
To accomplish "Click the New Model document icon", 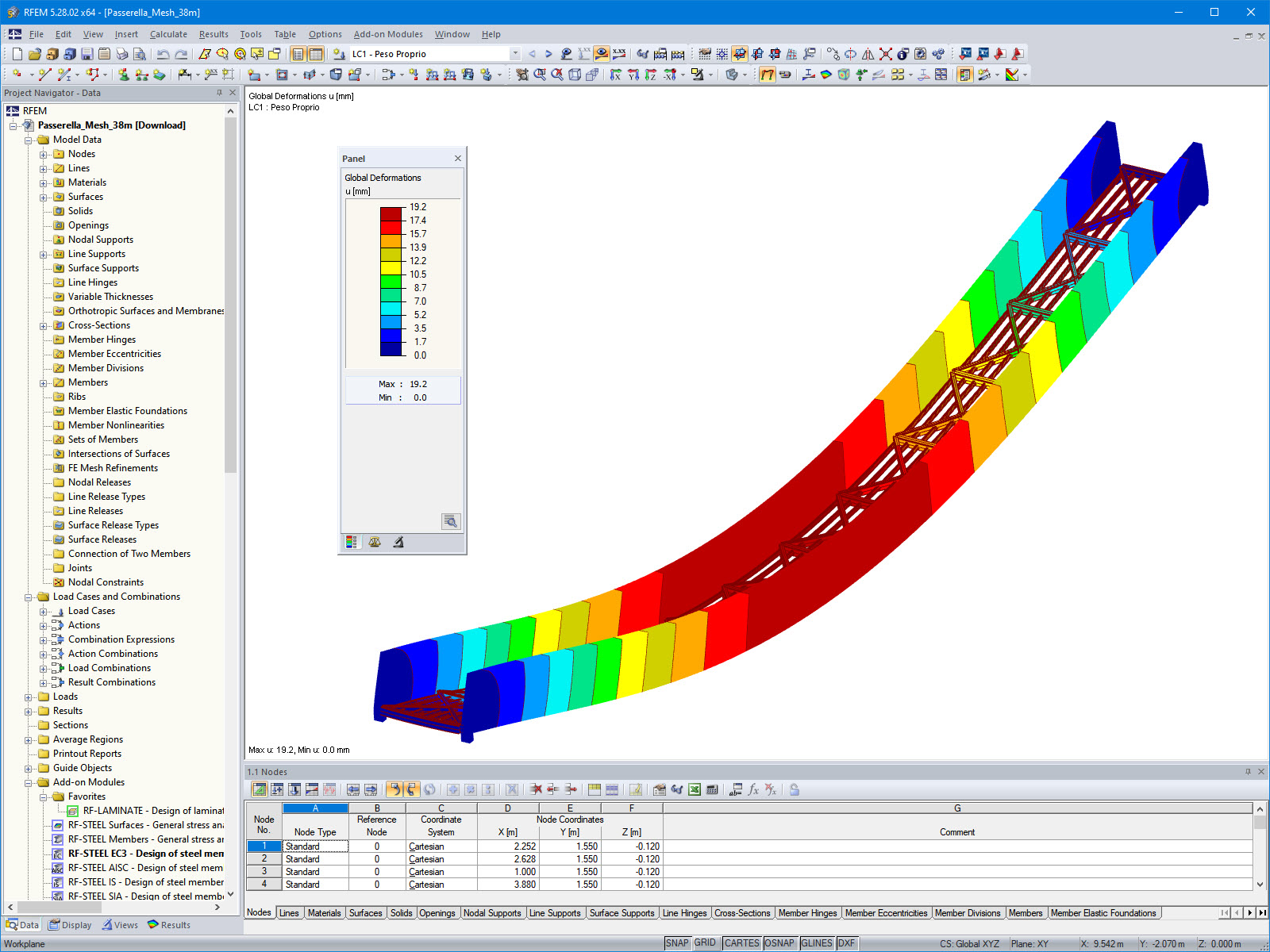I will pyautogui.click(x=17, y=54).
